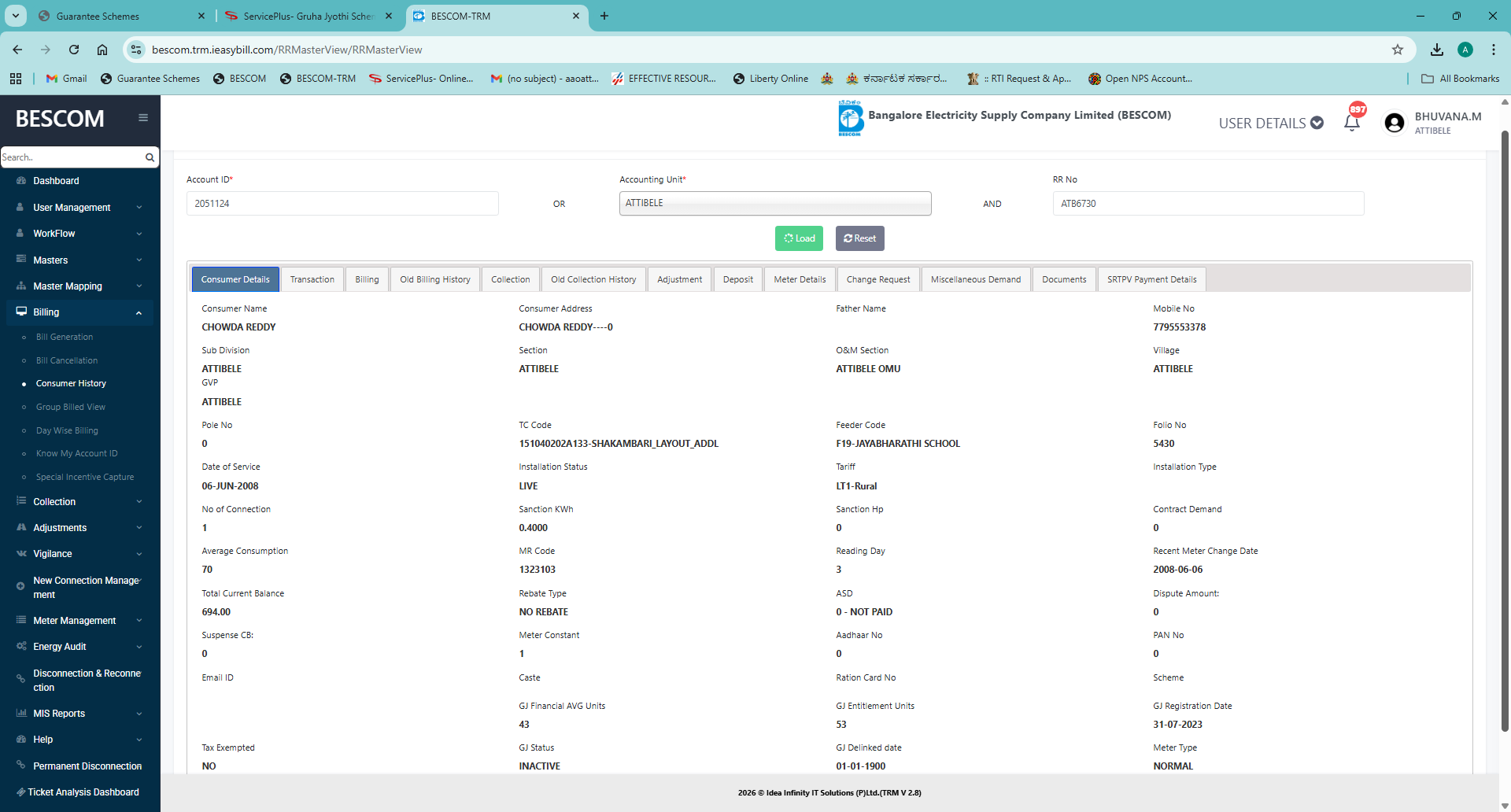Select Consumer History submenu item
Image resolution: width=1511 pixels, height=812 pixels.
tap(71, 383)
